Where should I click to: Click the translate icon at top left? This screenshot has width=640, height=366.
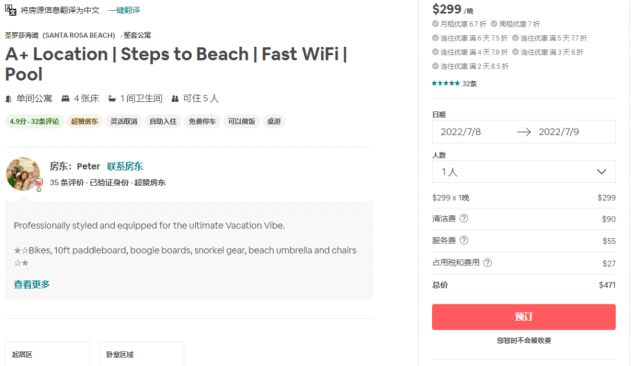(x=10, y=10)
